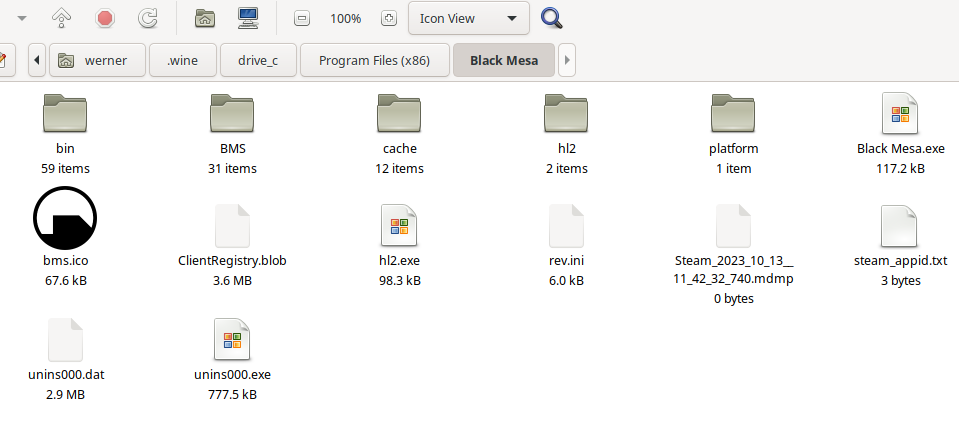The height and width of the screenshot is (422, 959).
Task: Click the red stop loading button
Action: pyautogui.click(x=104, y=18)
